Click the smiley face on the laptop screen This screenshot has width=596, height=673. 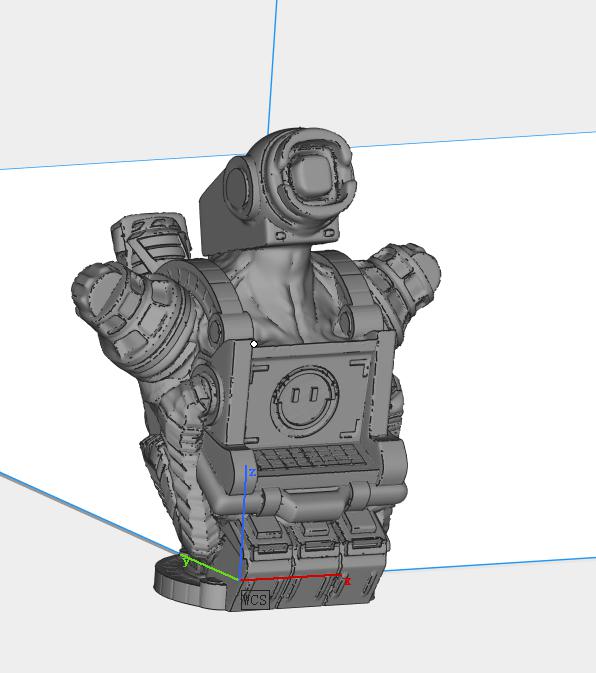click(305, 401)
